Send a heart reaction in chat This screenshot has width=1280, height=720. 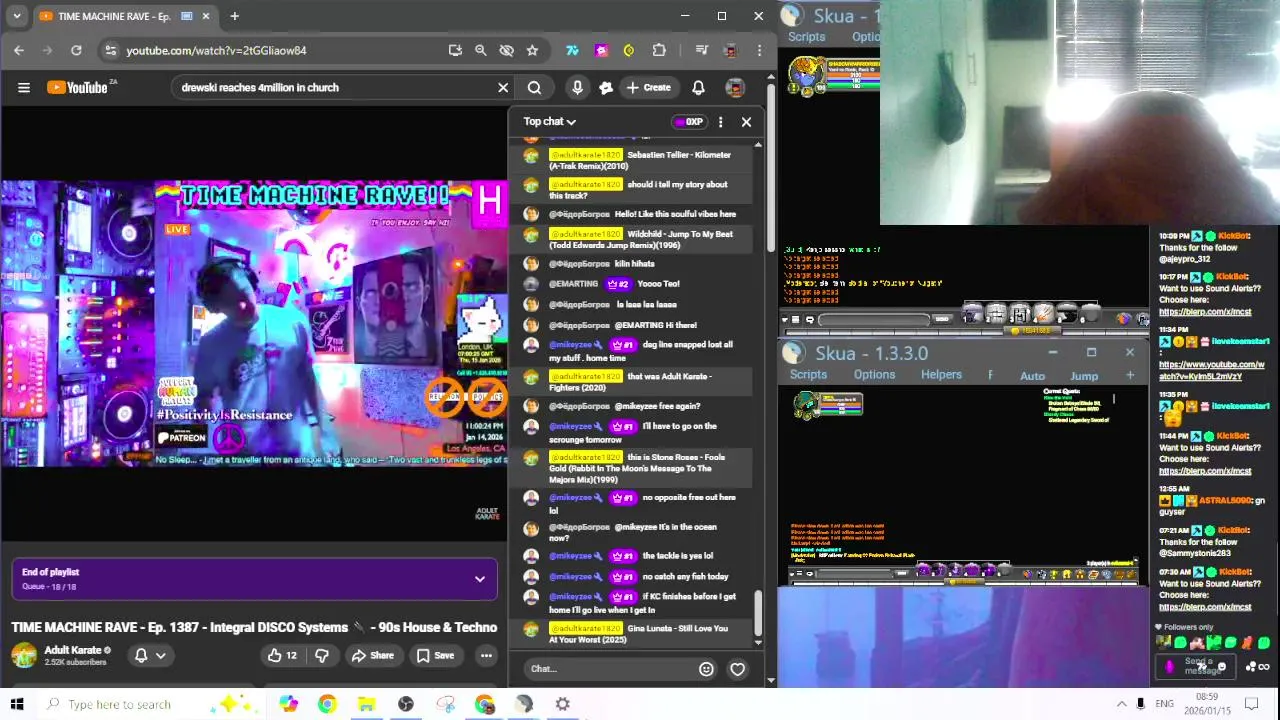click(737, 669)
